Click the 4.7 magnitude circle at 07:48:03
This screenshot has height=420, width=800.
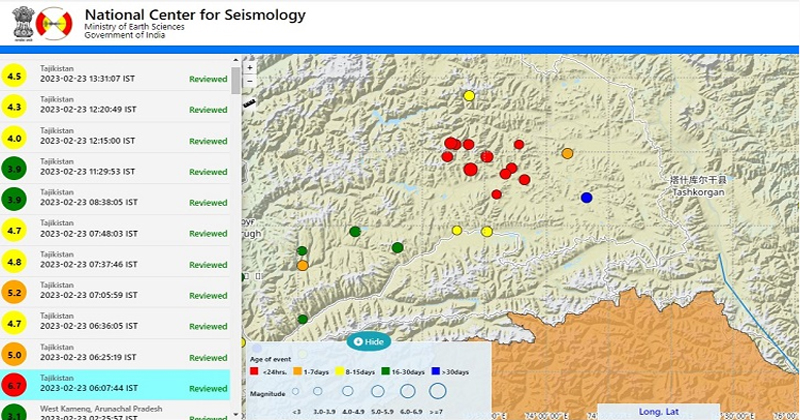14,231
